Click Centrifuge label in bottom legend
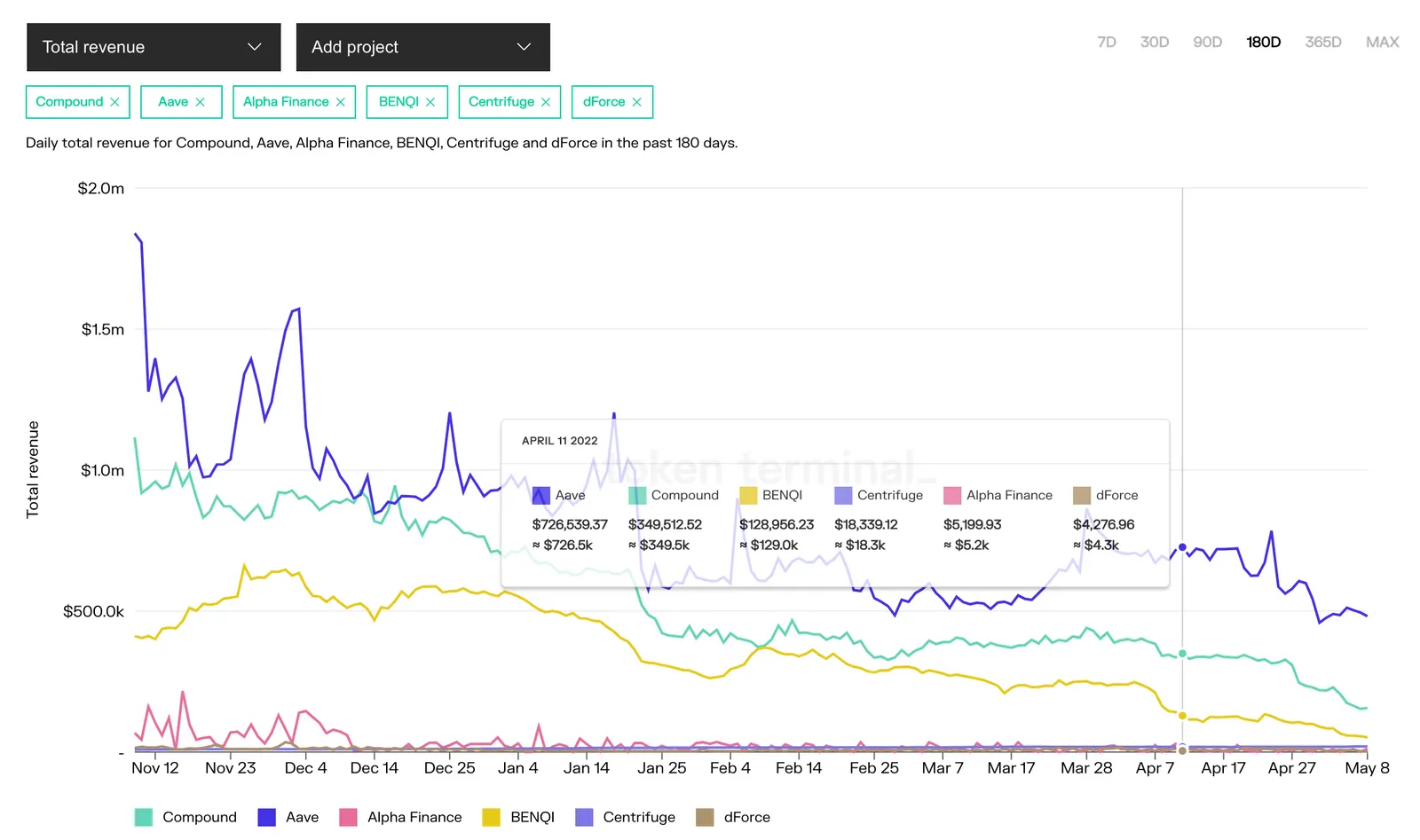The image size is (1420, 840). pyautogui.click(x=639, y=817)
